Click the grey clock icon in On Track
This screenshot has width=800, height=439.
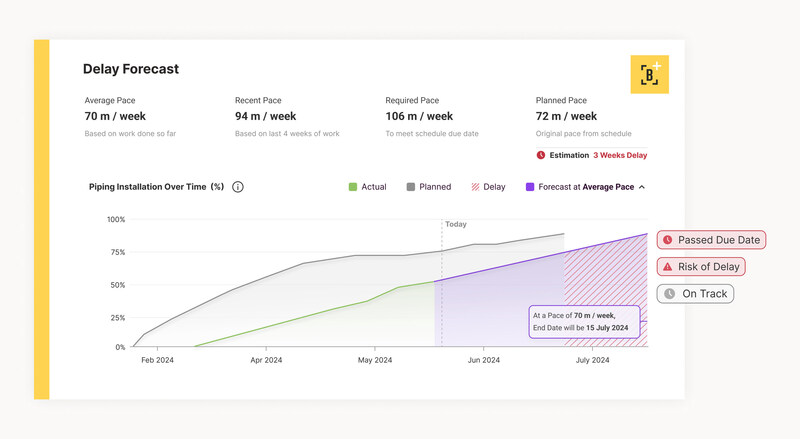(x=669, y=294)
